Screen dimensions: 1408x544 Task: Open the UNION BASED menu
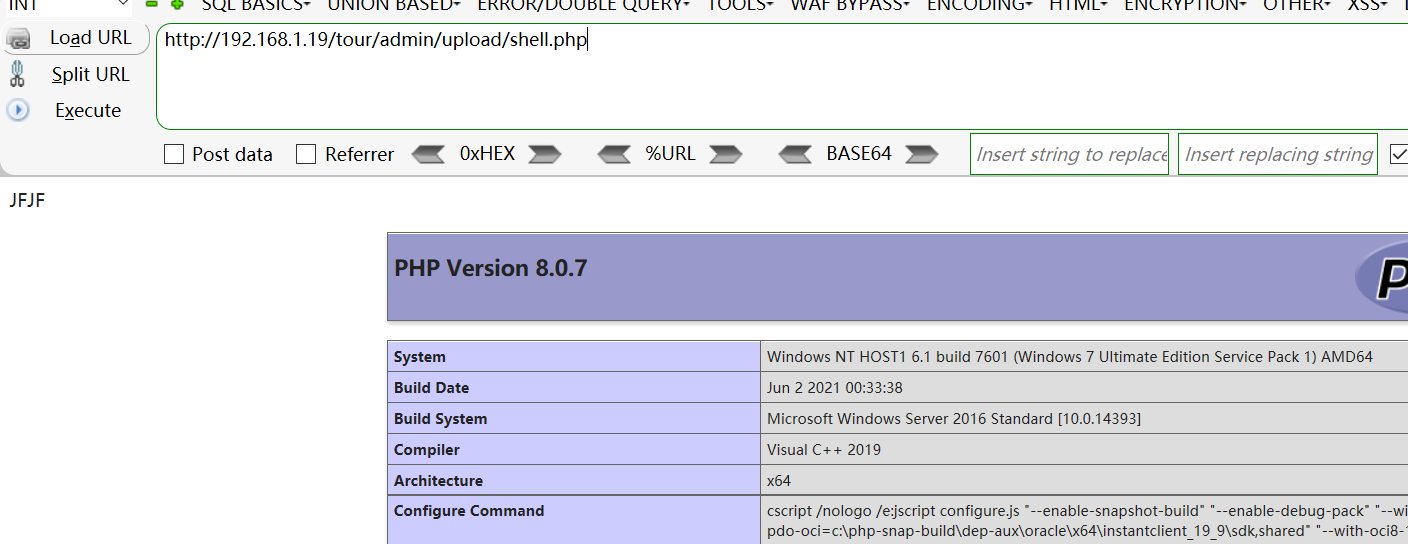pos(394,5)
